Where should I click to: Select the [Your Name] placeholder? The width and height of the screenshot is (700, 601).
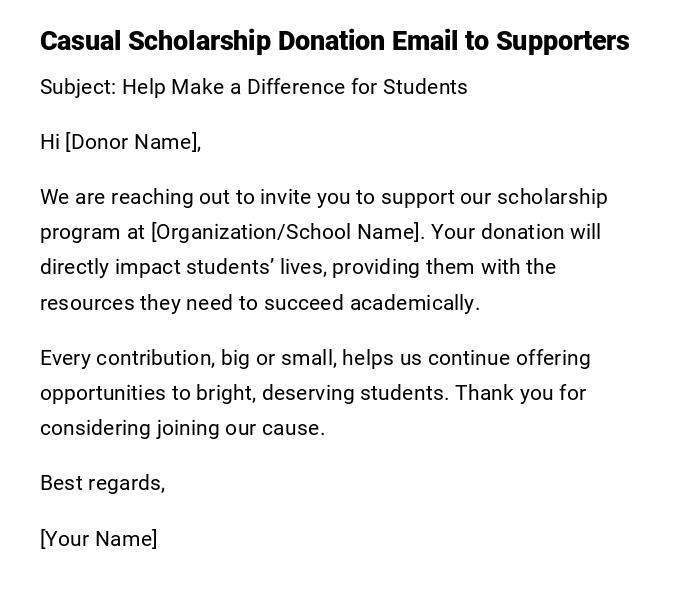pyautogui.click(x=98, y=539)
